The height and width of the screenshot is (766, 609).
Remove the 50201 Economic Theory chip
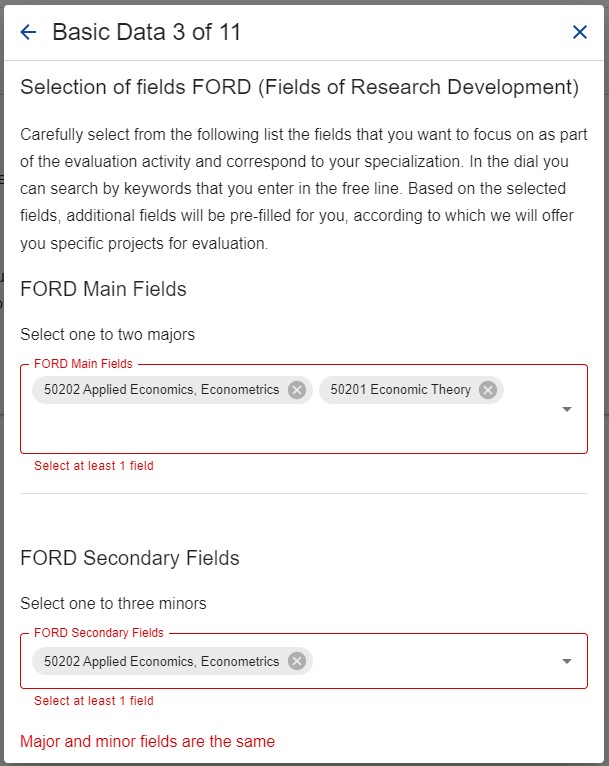(488, 390)
